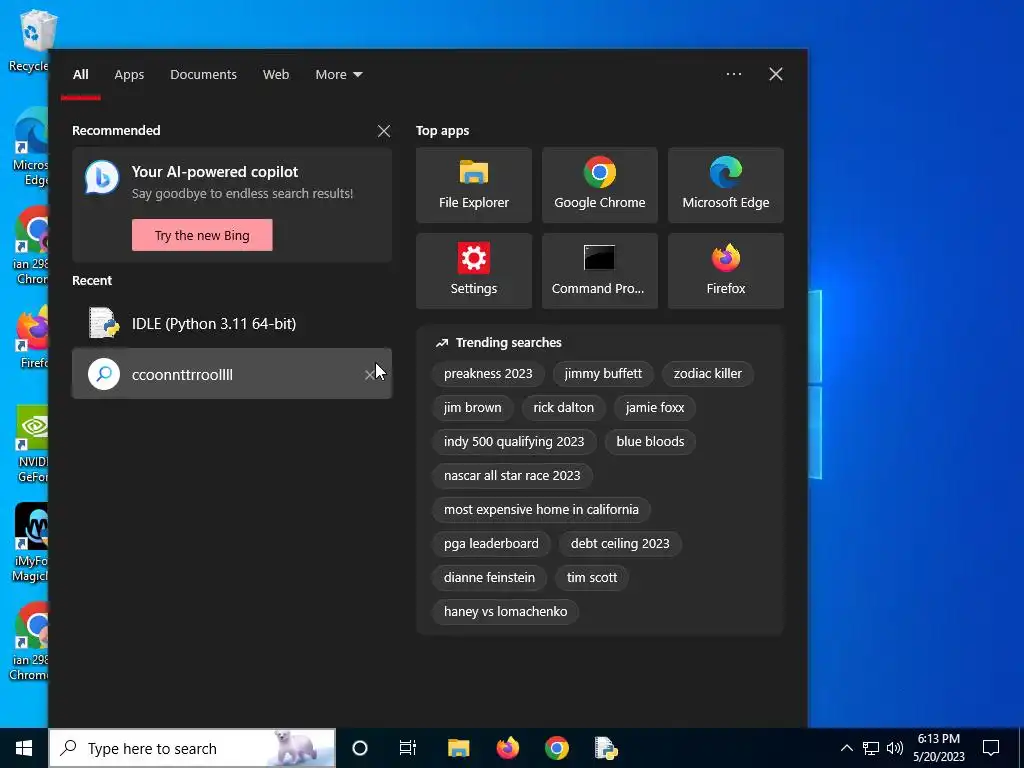The height and width of the screenshot is (768, 1024).
Task: Launch Chrome from taskbar
Action: [556, 748]
